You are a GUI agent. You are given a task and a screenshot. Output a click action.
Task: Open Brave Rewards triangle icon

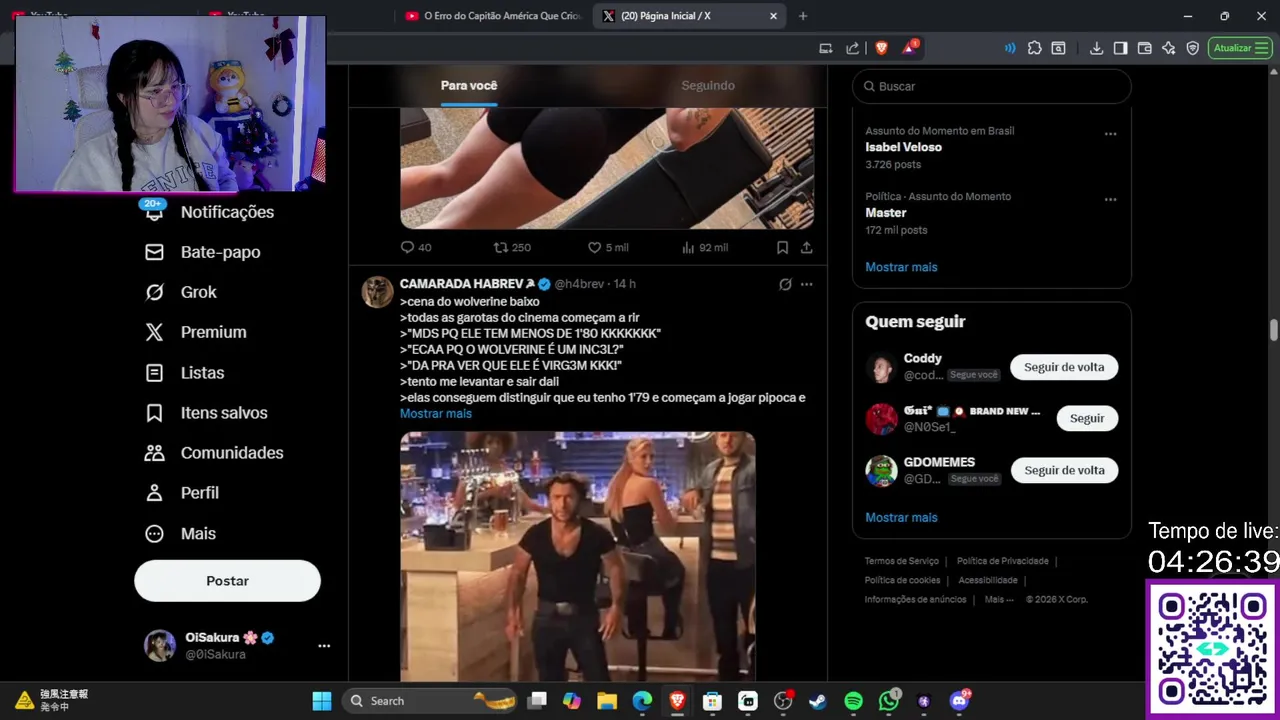coord(910,47)
